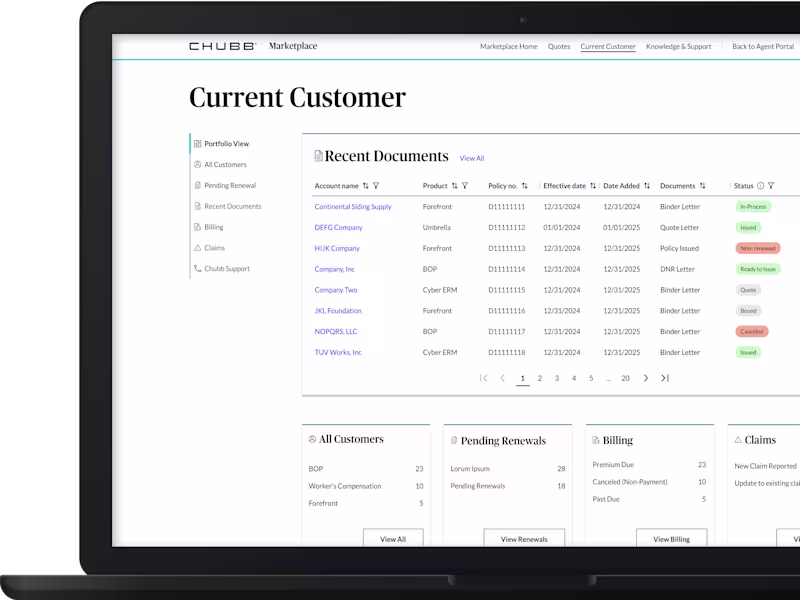Jump to page 3 in pagination

[x=556, y=378]
